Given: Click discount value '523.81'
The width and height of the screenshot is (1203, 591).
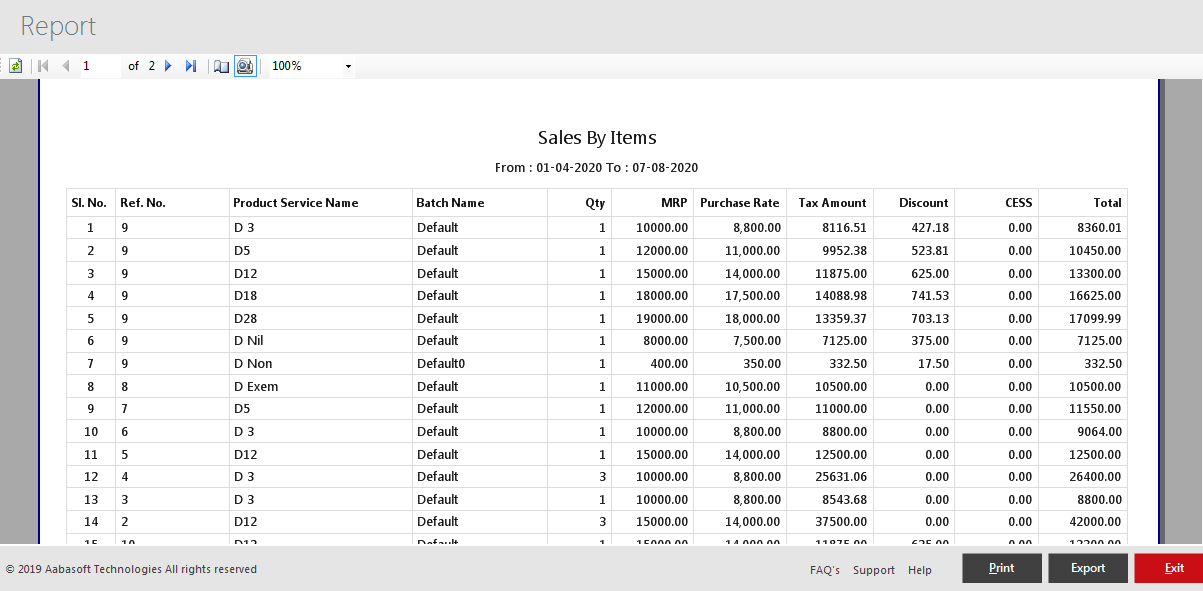Looking at the screenshot, I should (930, 250).
